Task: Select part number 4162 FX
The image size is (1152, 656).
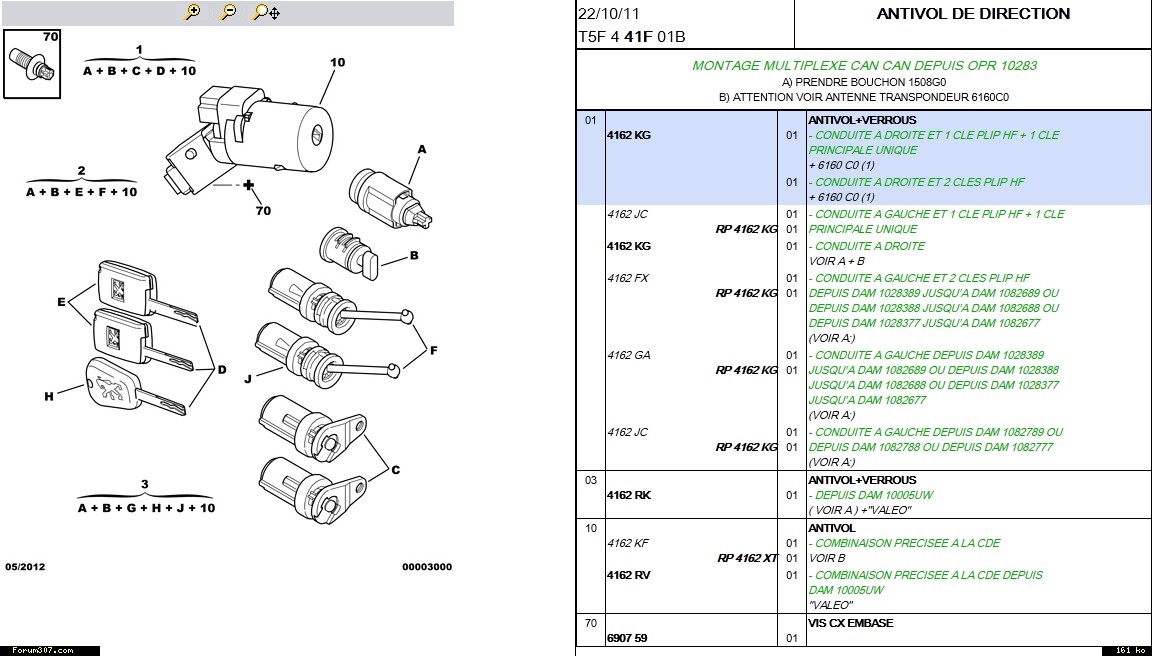Action: (627, 278)
